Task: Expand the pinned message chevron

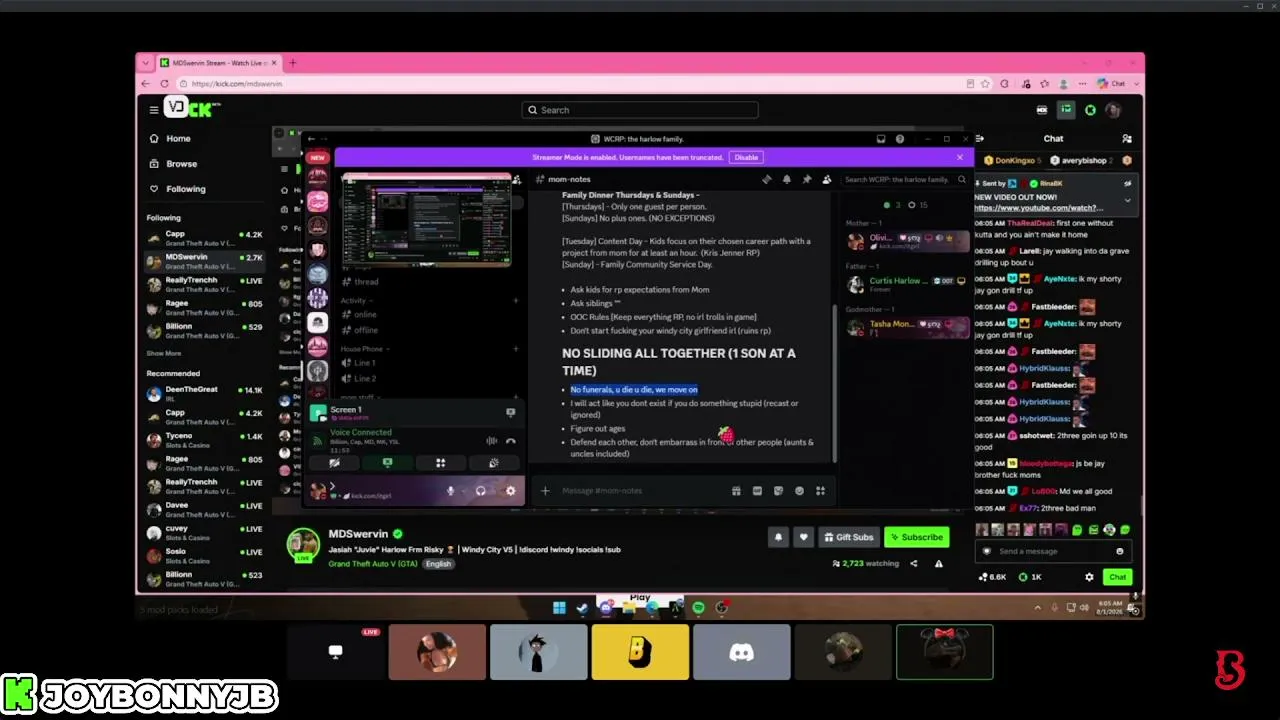Action: 1127,200
